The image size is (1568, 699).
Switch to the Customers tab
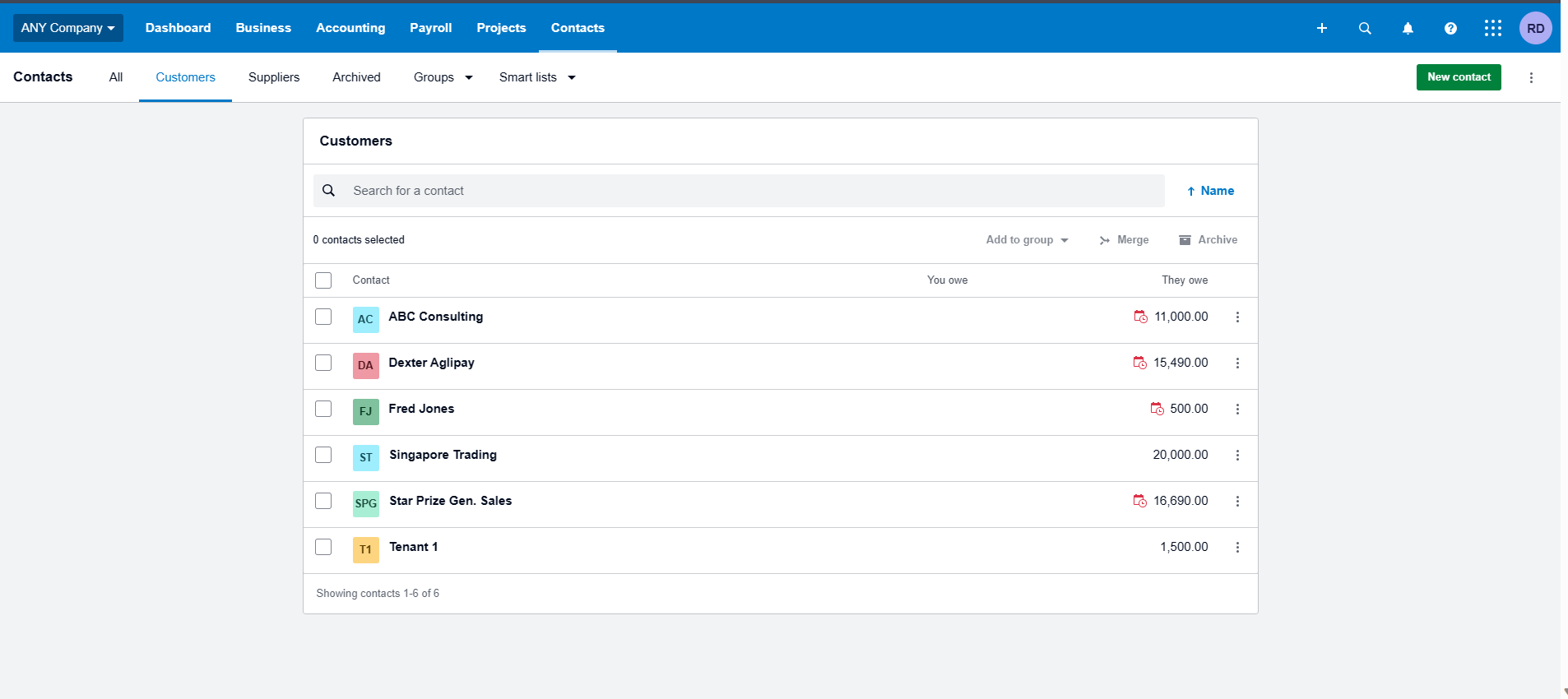186,77
